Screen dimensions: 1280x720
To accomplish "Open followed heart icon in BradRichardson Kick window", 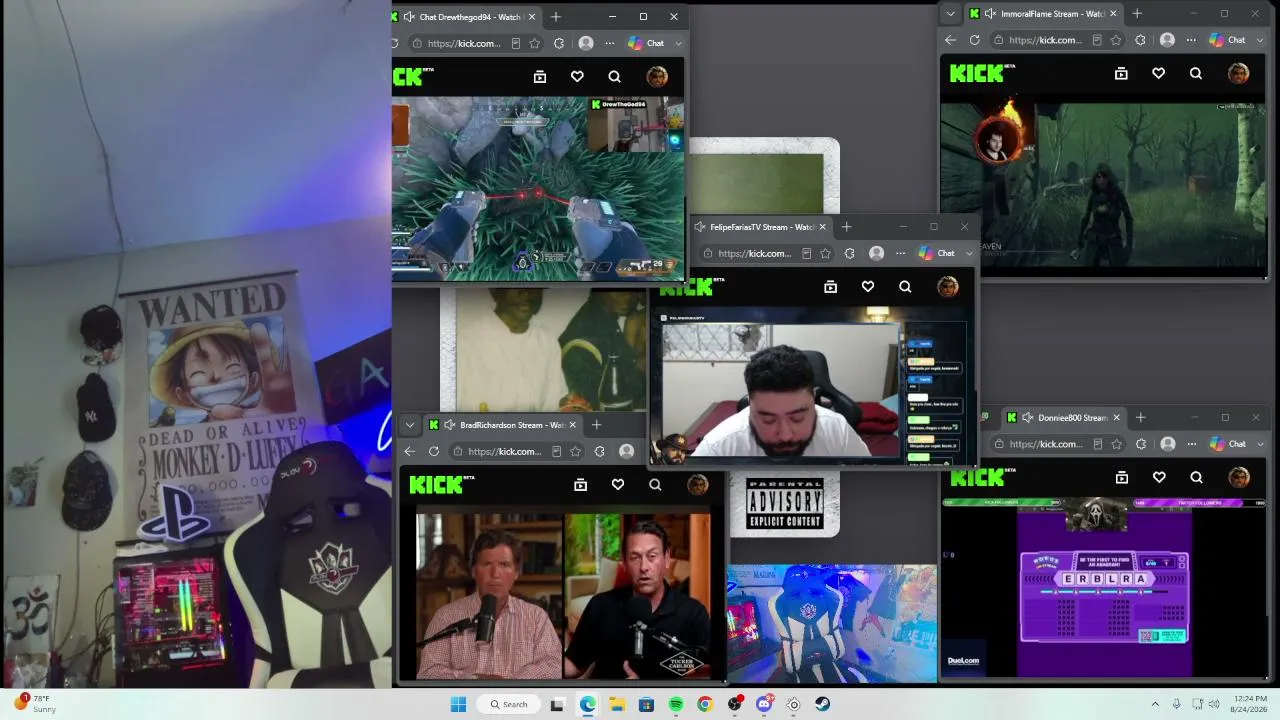I will (x=618, y=485).
